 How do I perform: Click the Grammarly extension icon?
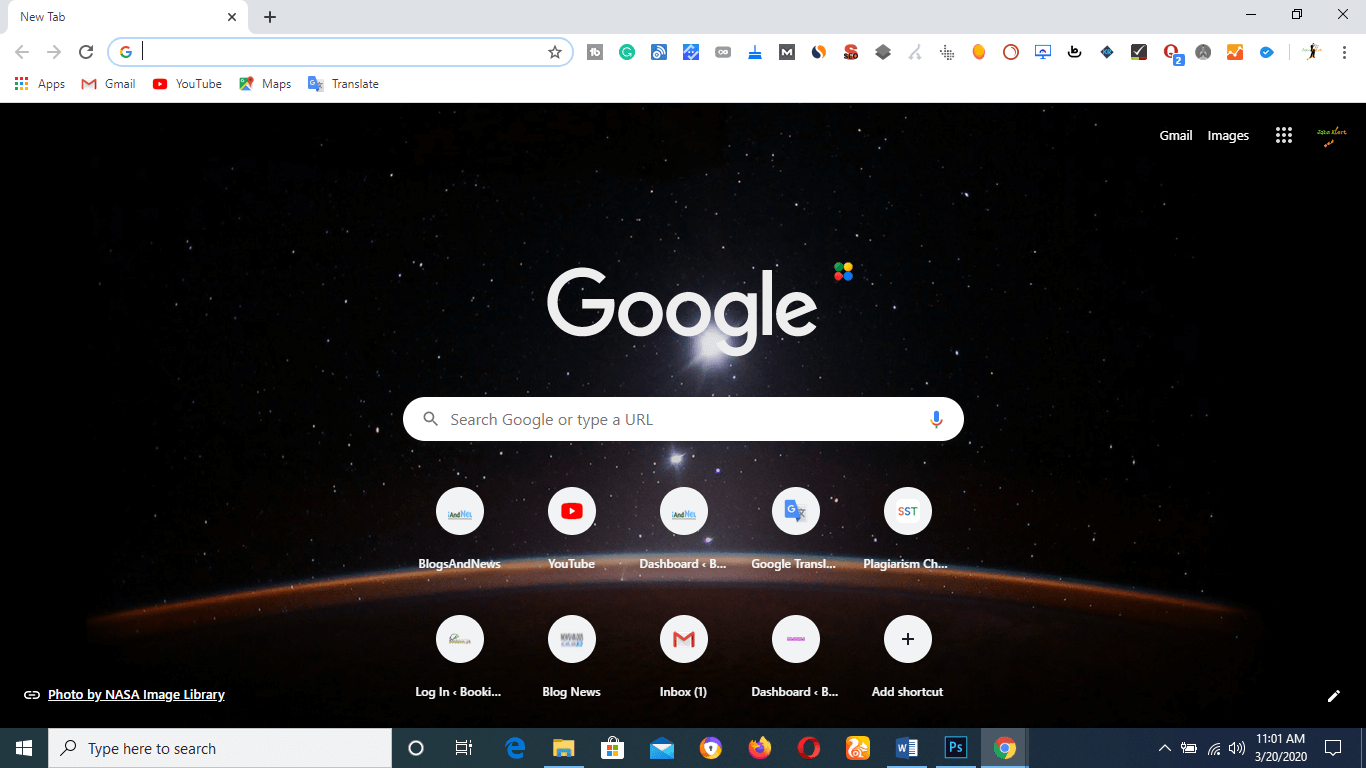pos(627,52)
